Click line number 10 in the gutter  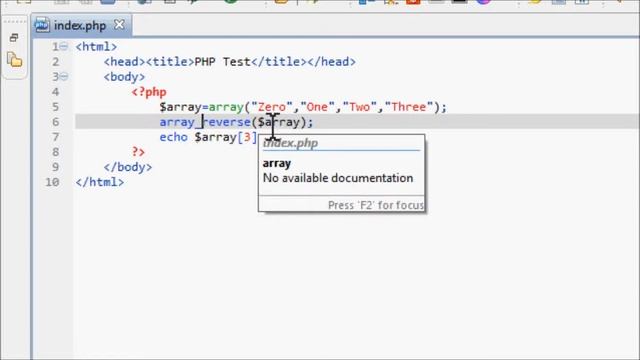pyautogui.click(x=52, y=182)
